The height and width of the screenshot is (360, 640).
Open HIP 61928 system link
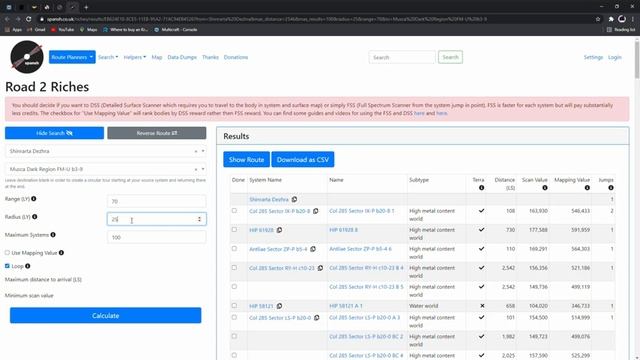262,230
